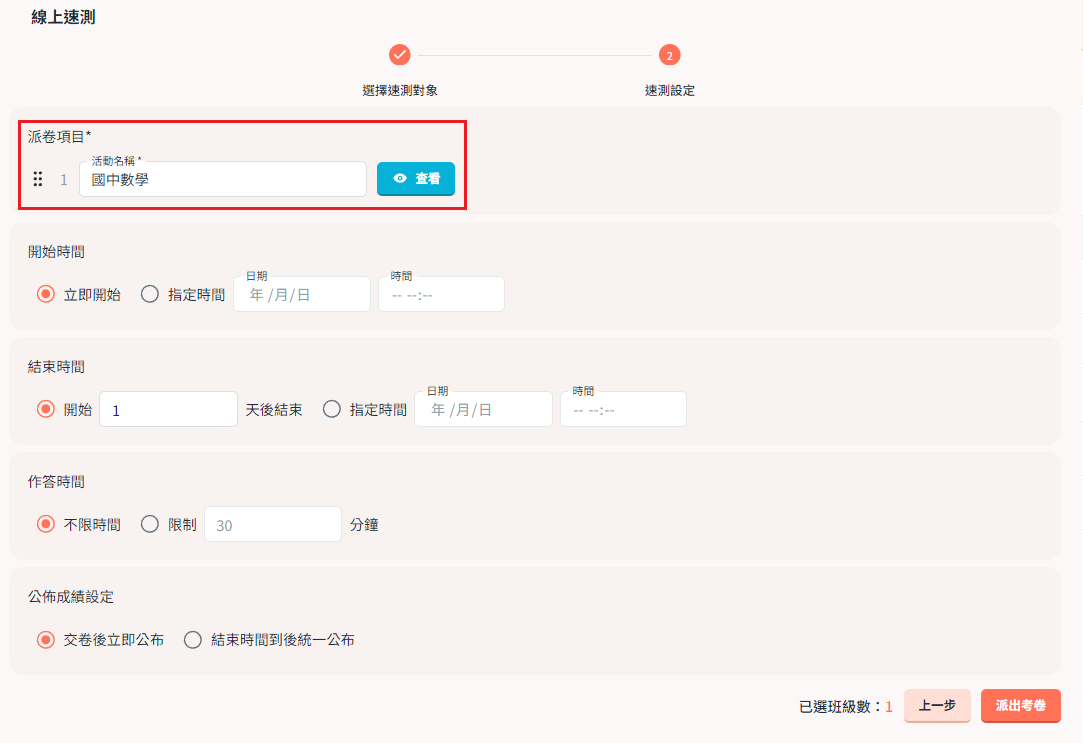1083x743 pixels.
Task: Select 限制 time limit radio
Action: [x=150, y=524]
